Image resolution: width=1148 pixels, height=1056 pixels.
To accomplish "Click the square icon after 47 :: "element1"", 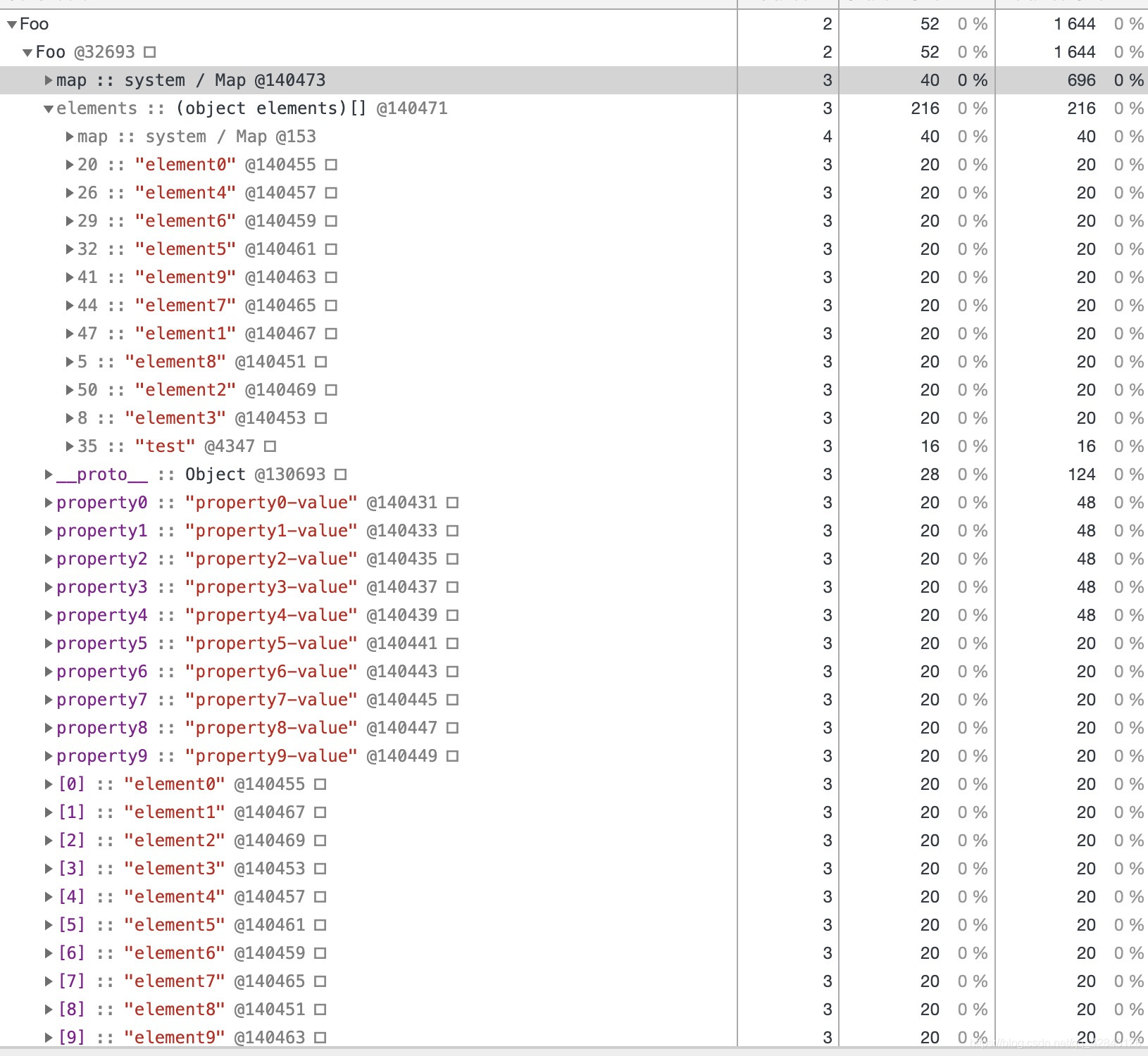I will 331,334.
